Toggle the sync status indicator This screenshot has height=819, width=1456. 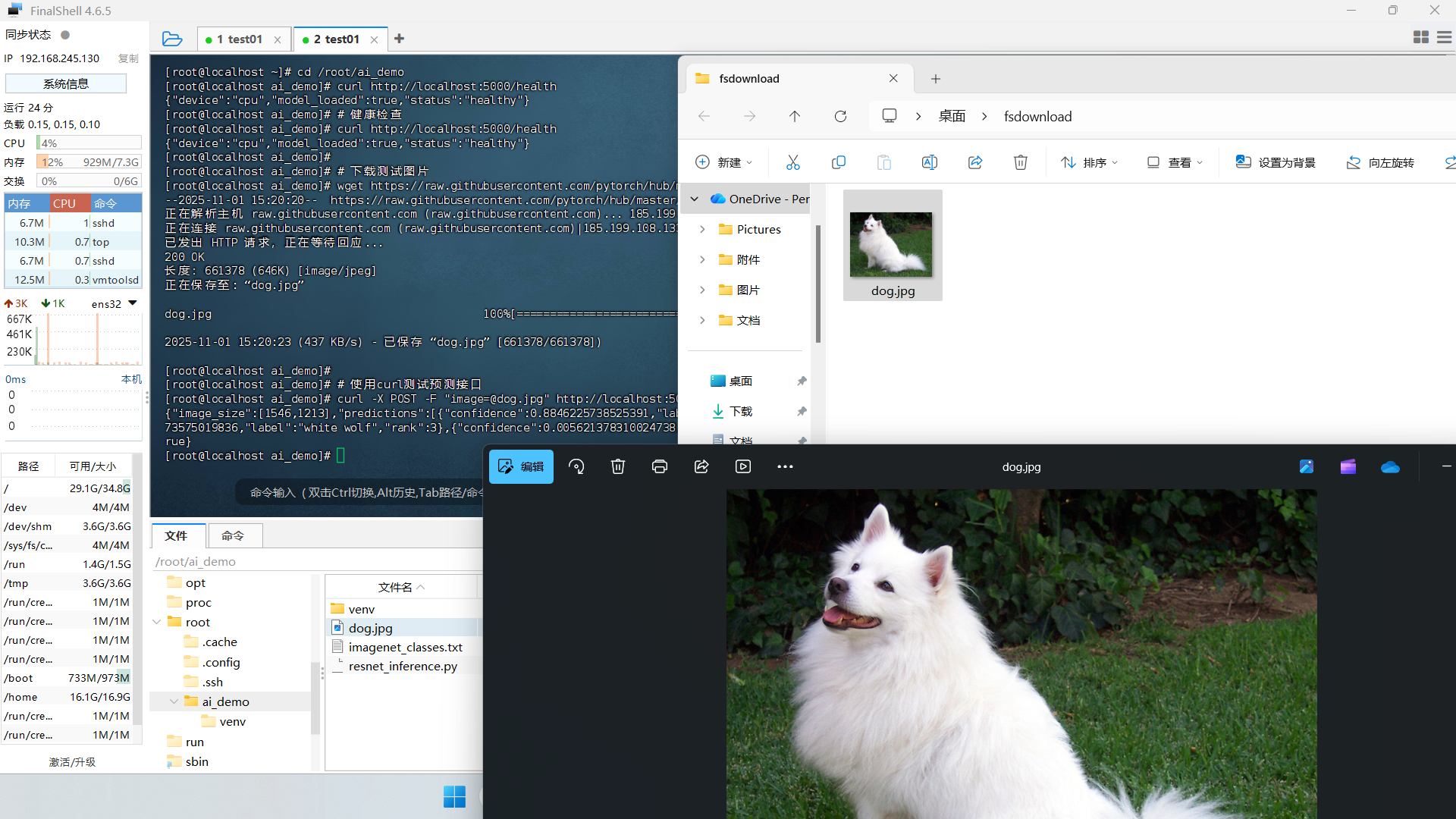coord(65,35)
